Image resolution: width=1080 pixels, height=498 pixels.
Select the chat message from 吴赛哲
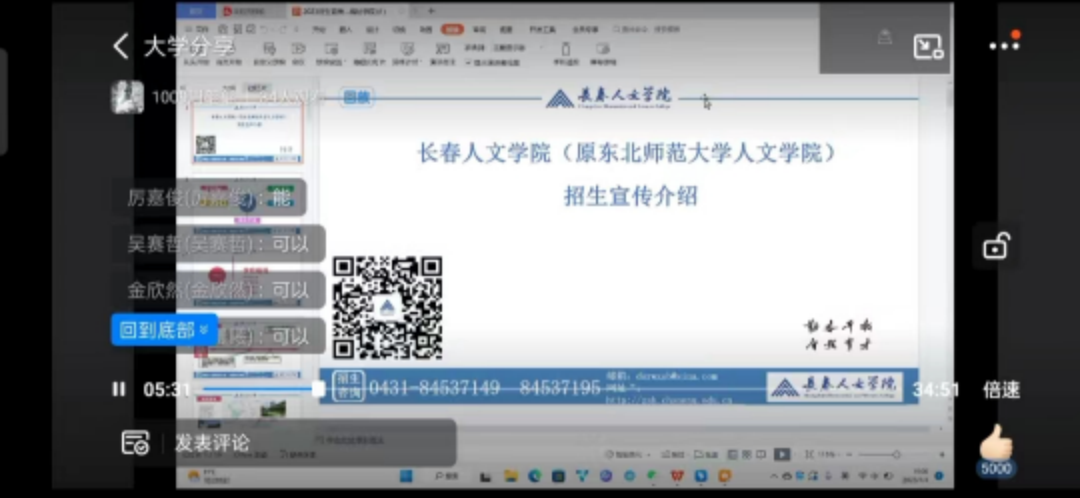pos(219,244)
